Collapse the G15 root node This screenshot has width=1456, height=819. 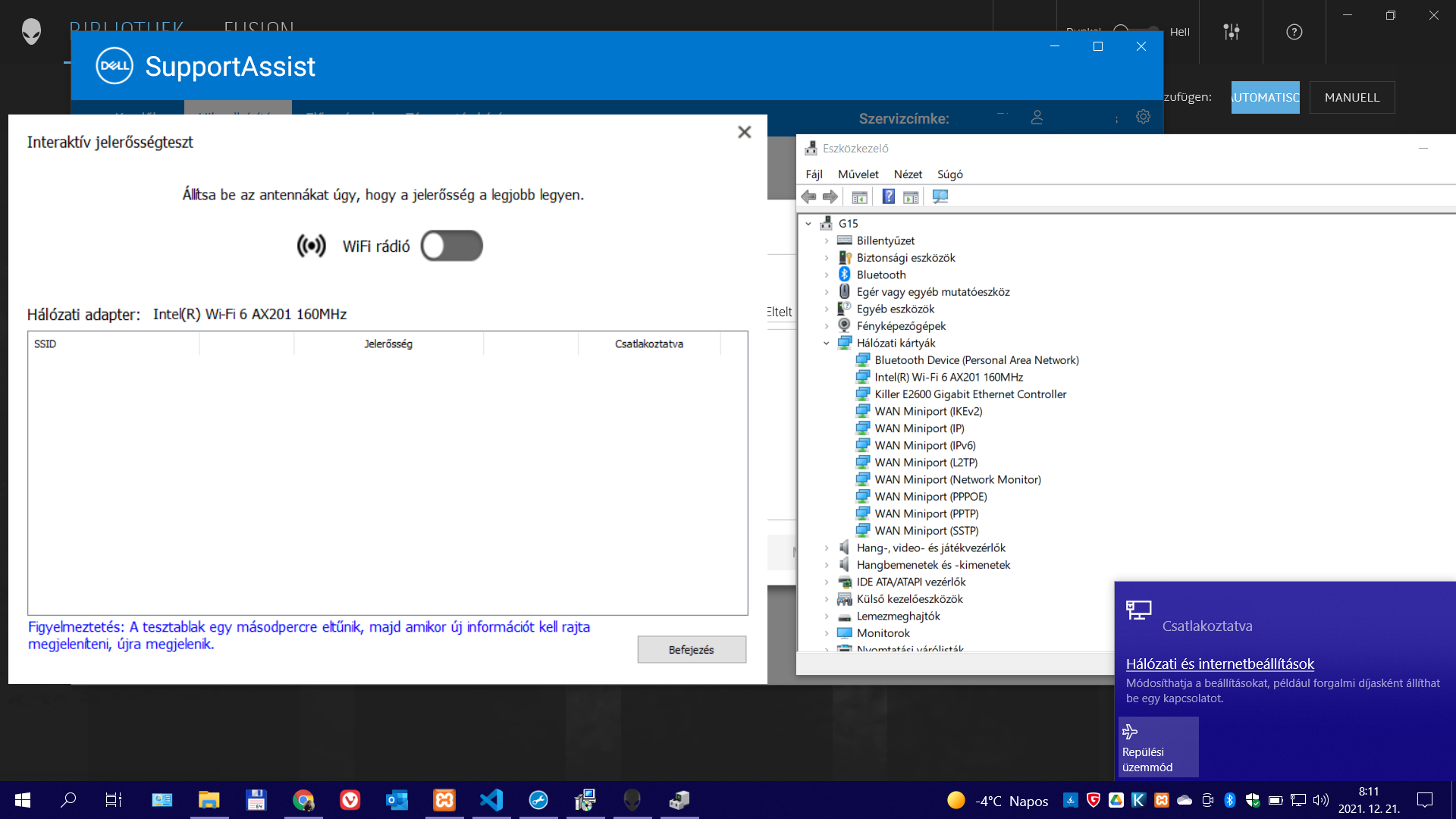click(808, 224)
